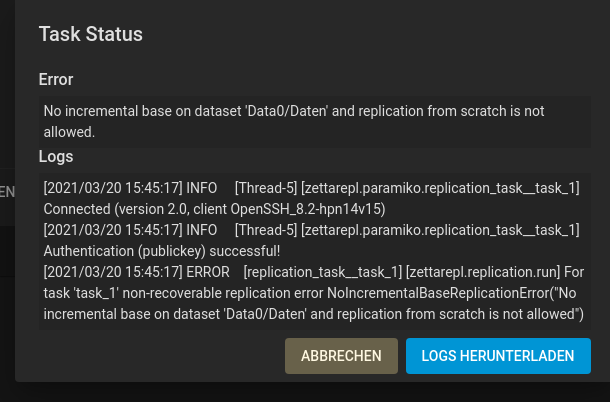Screen dimensions: 610x402
Task: Click the dimmed background below the dialog
Action: pyautogui.click(x=305, y=392)
